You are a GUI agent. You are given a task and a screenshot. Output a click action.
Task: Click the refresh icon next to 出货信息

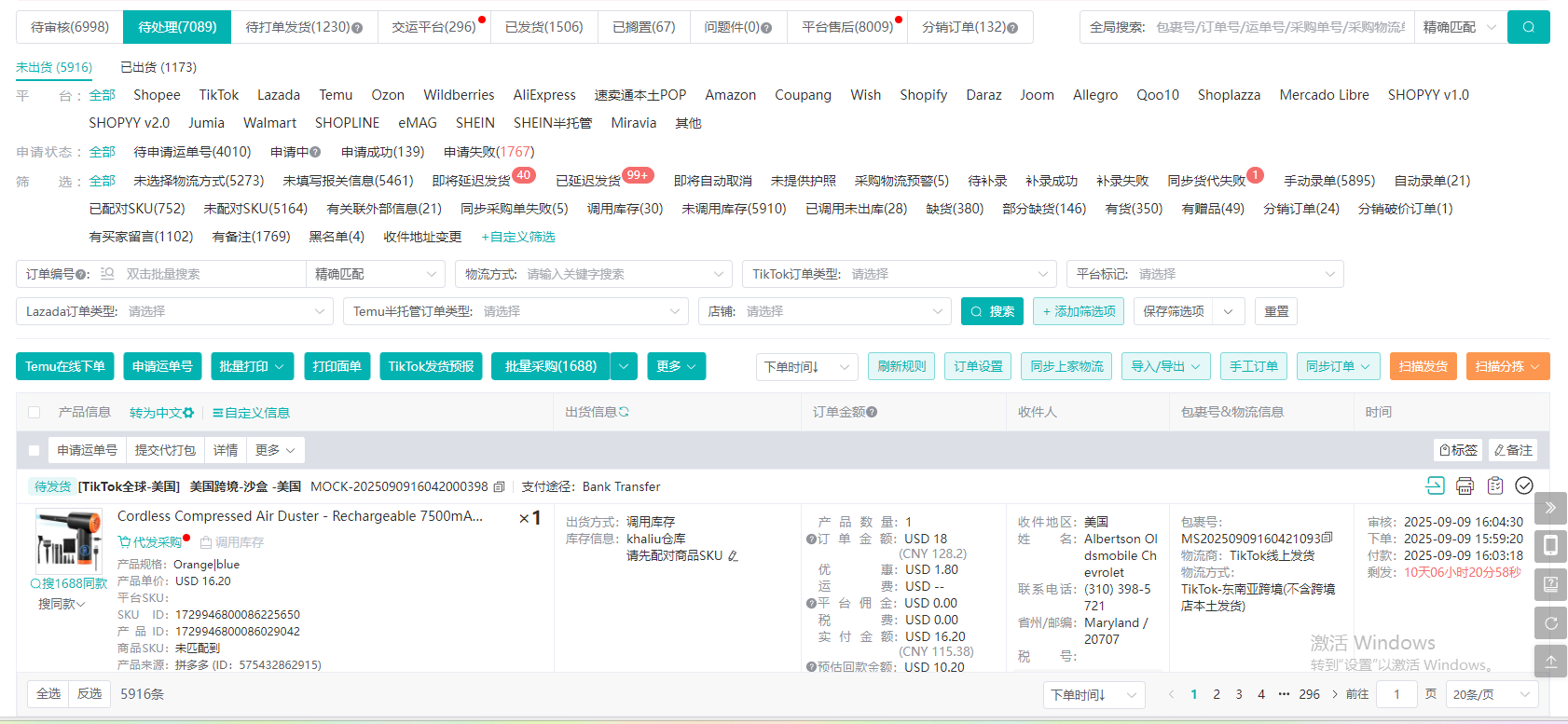624,412
